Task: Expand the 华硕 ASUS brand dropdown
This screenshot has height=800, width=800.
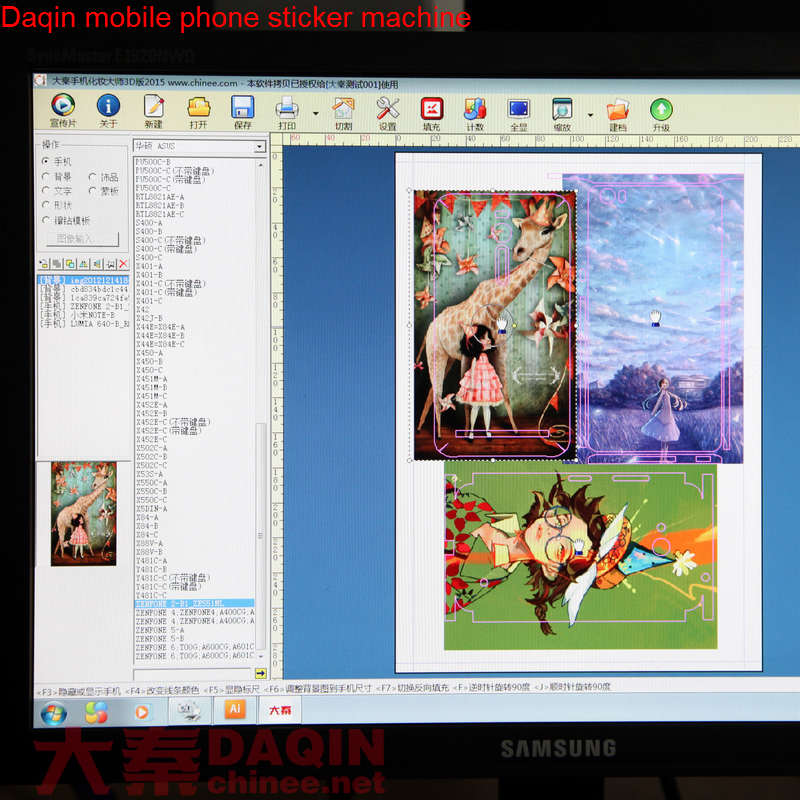Action: pos(260,147)
